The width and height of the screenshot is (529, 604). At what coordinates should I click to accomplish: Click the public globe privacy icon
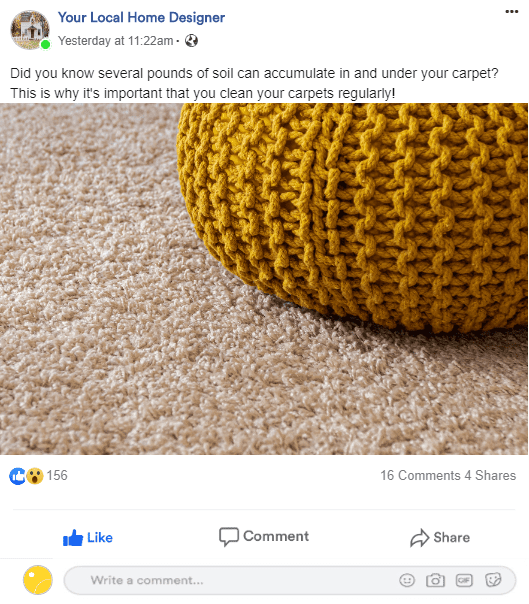click(191, 40)
